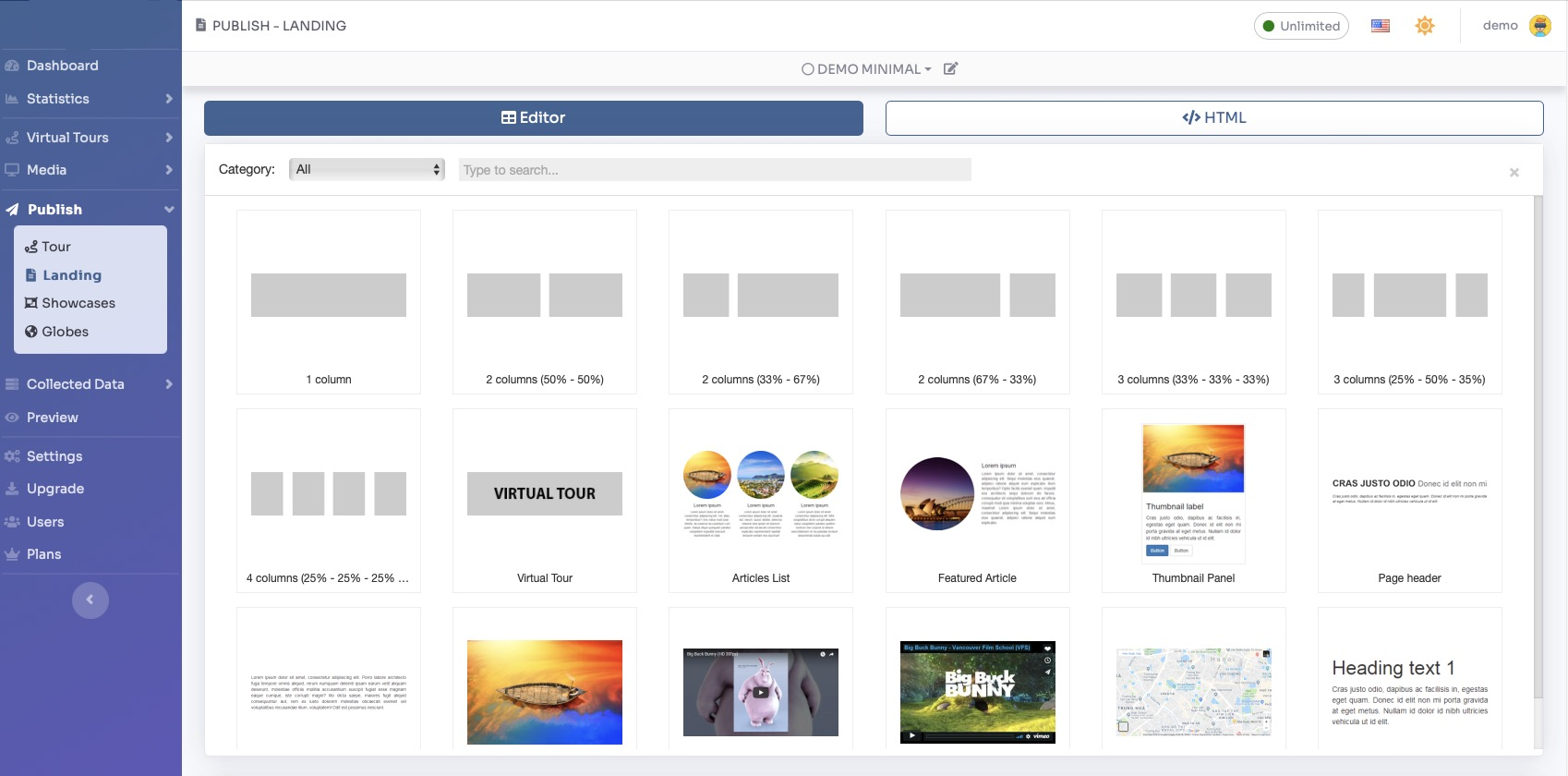
Task: Select the Thumbnail Panel block
Action: [x=1194, y=501]
